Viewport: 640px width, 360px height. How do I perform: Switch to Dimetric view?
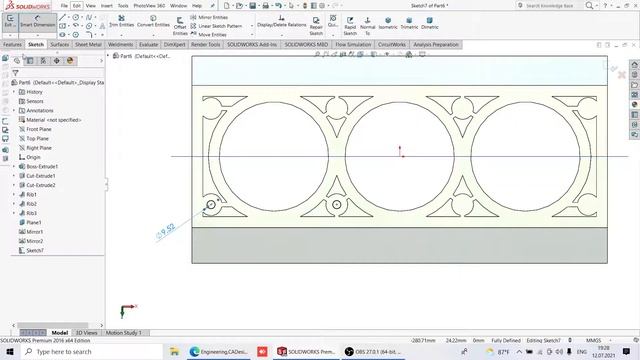coord(429,23)
